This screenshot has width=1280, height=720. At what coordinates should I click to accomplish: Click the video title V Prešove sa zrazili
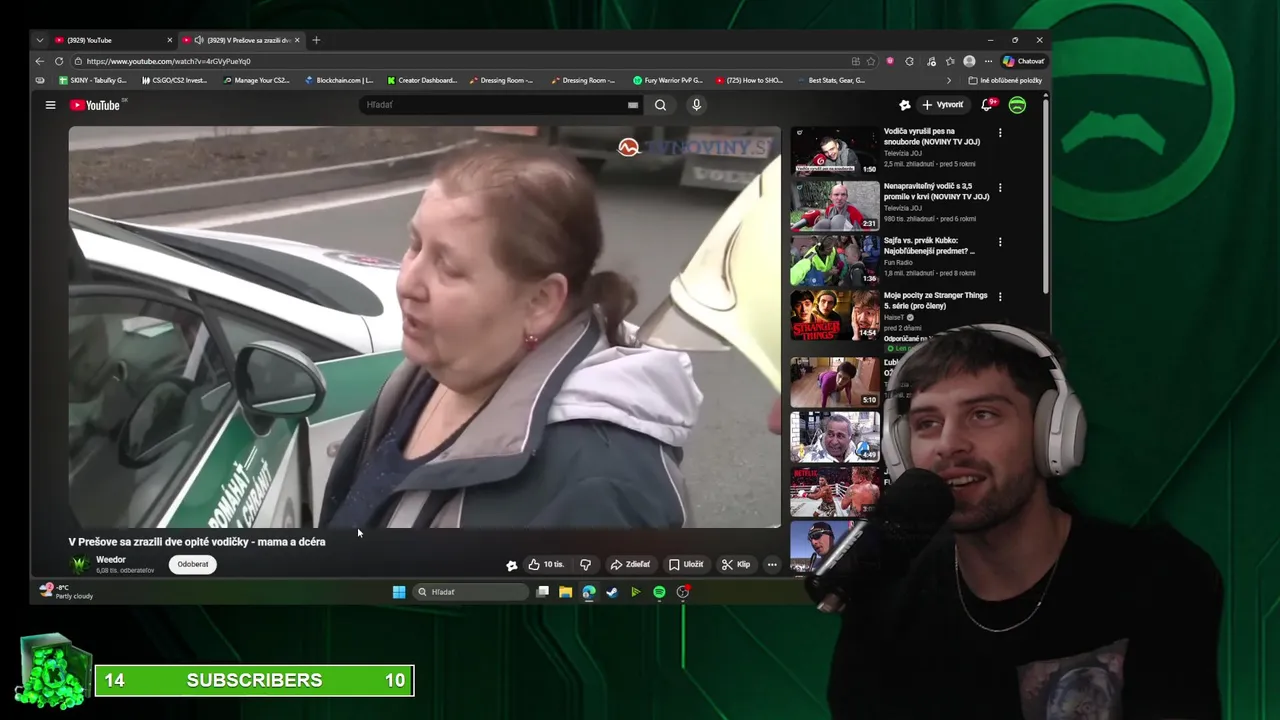pyautogui.click(x=197, y=542)
